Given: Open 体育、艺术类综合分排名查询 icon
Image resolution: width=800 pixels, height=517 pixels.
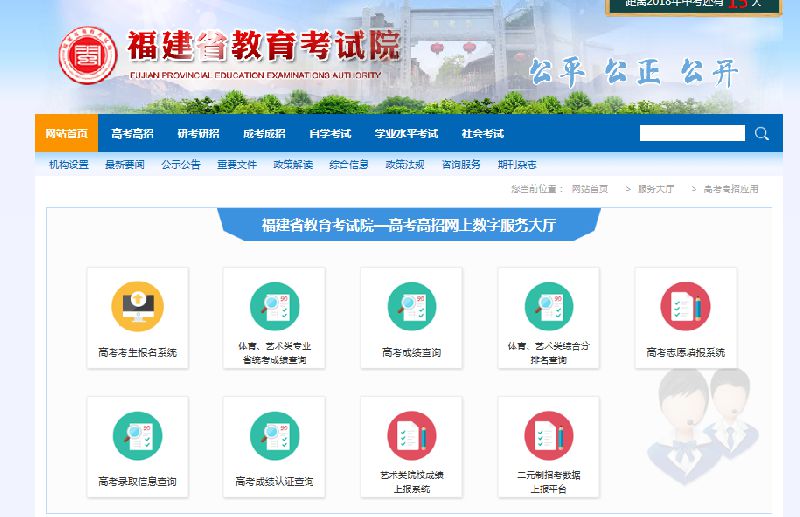Looking at the screenshot, I should pos(549,306).
